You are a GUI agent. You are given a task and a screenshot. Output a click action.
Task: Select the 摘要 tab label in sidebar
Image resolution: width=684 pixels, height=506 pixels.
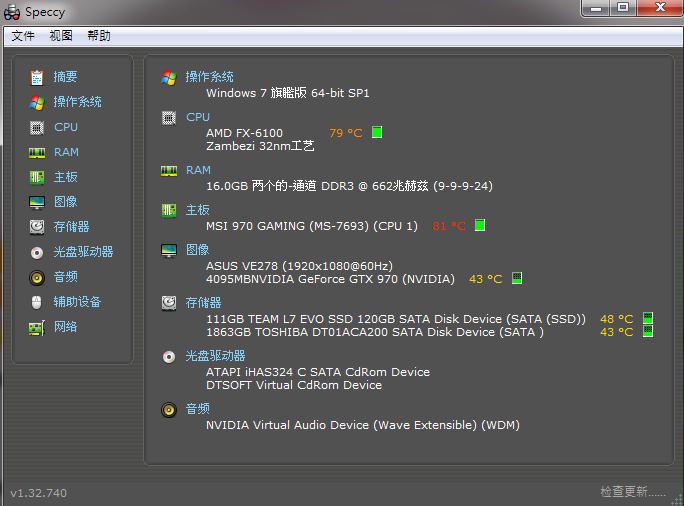pos(65,77)
